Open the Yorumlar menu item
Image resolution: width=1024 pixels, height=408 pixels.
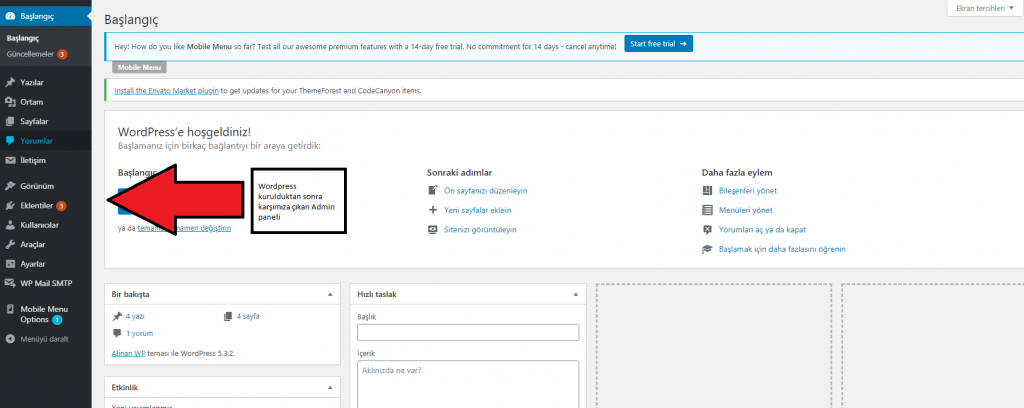point(46,140)
